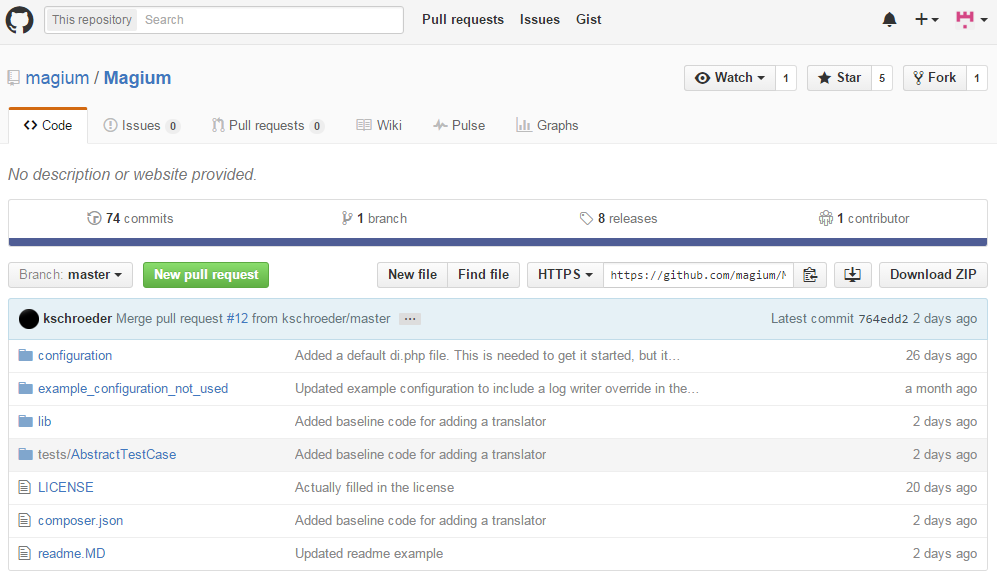Click the New pull request button
This screenshot has height=577, width=997.
coord(206,275)
